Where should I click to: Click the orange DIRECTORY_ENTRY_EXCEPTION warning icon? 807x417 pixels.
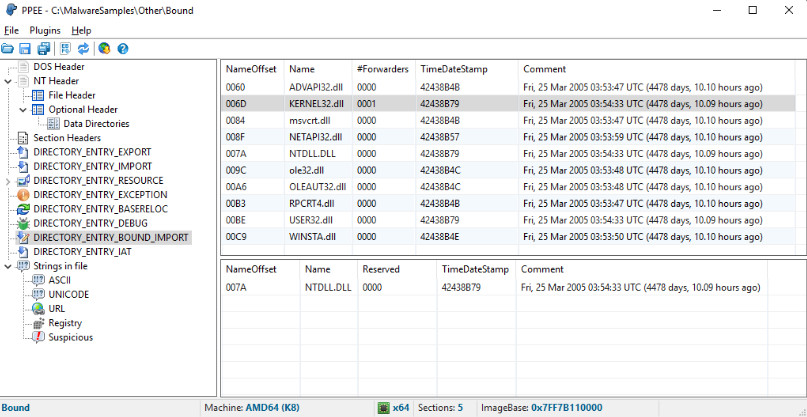[23, 195]
